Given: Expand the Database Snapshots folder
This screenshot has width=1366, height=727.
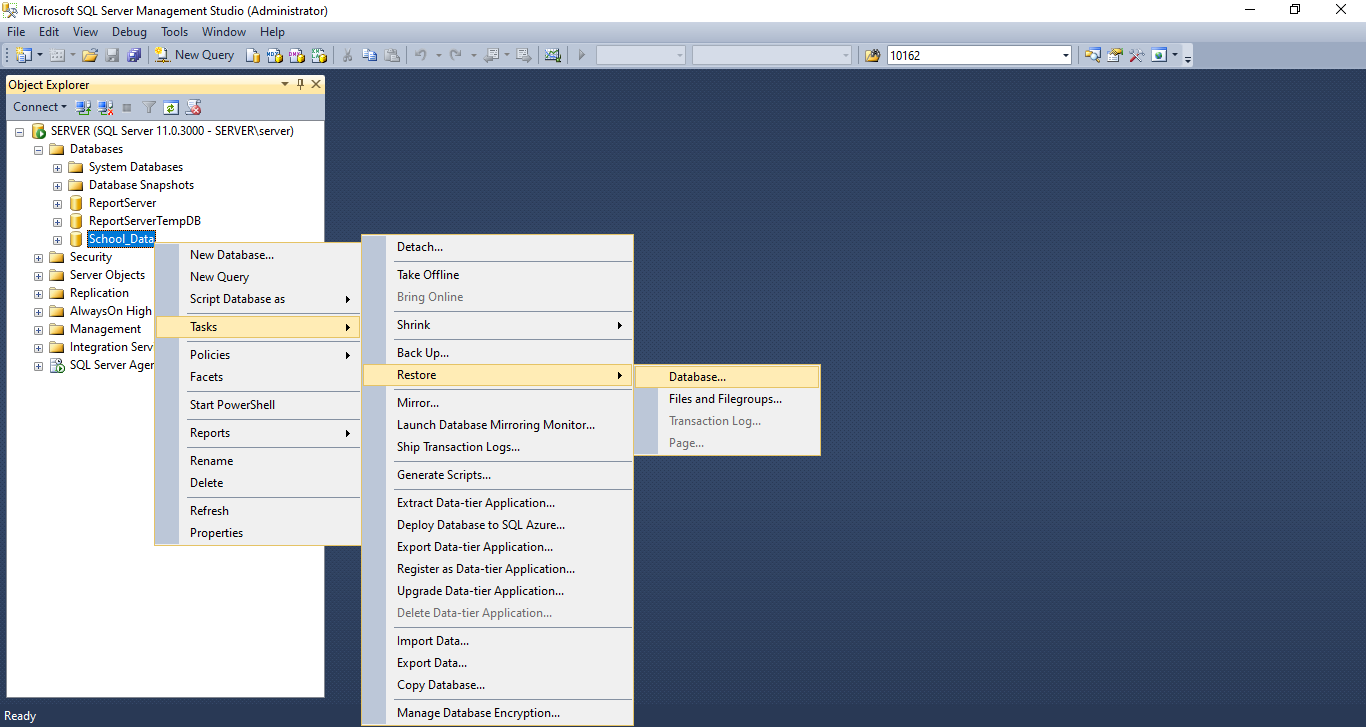Looking at the screenshot, I should pyautogui.click(x=57, y=185).
